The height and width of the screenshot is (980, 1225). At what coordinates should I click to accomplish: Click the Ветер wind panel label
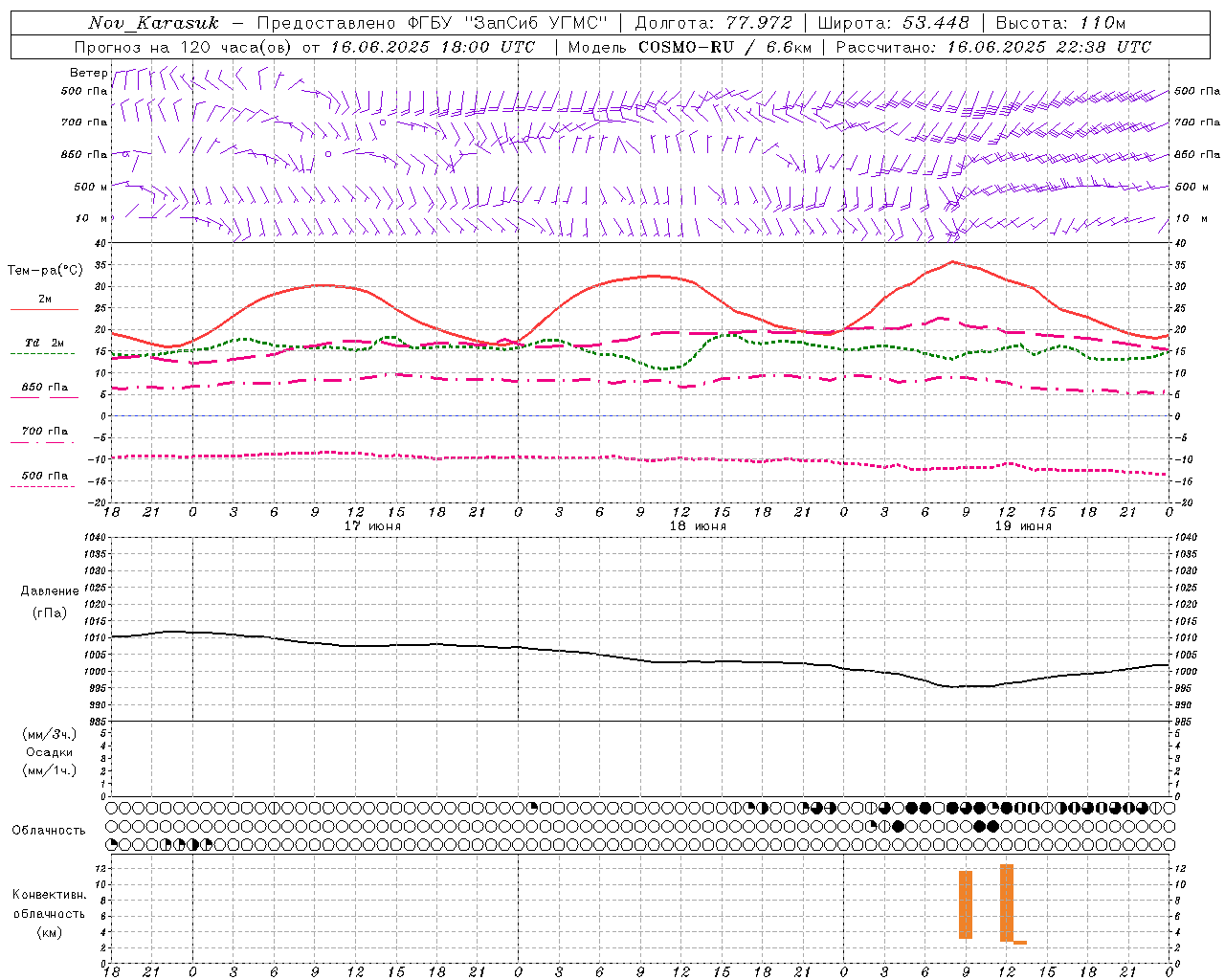click(x=88, y=73)
